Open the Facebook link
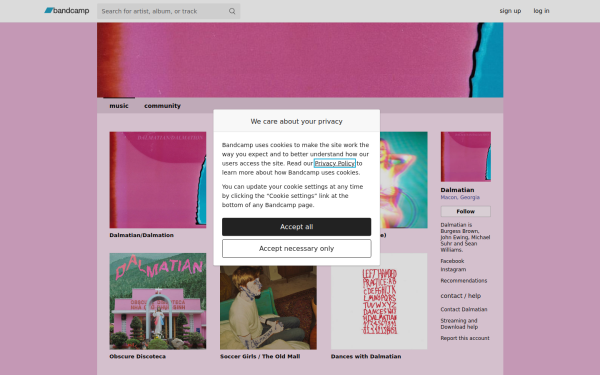 coord(452,261)
